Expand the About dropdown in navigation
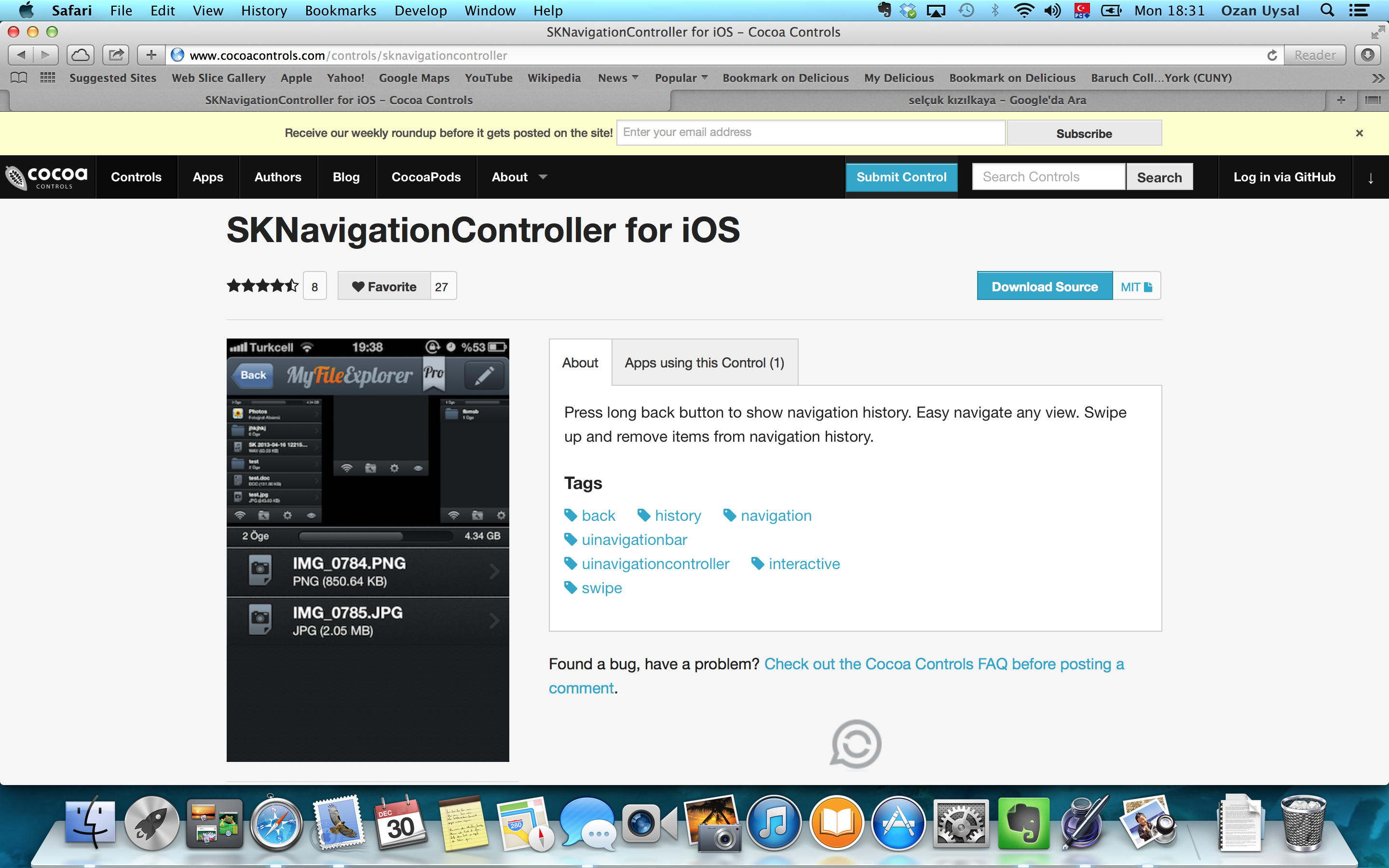The width and height of the screenshot is (1389, 868). 519,177
